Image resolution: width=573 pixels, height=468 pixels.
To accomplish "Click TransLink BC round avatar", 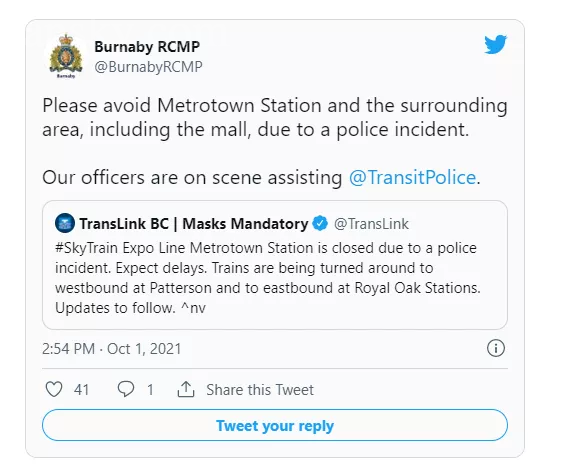I will coord(65,223).
